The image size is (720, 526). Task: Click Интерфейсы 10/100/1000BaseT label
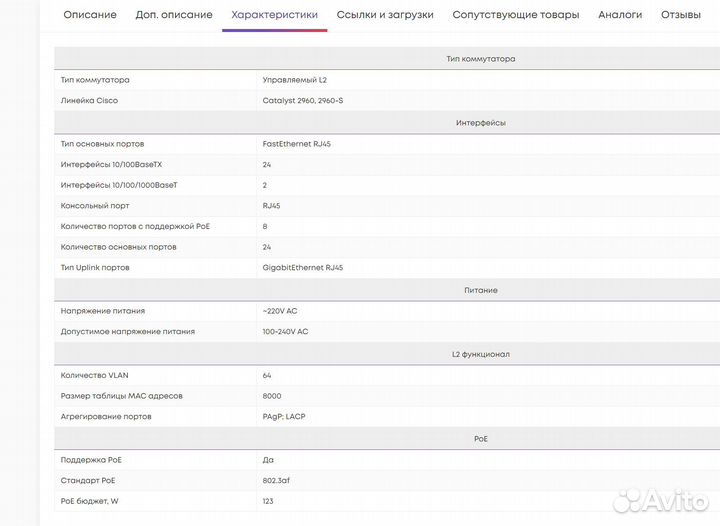(x=119, y=185)
